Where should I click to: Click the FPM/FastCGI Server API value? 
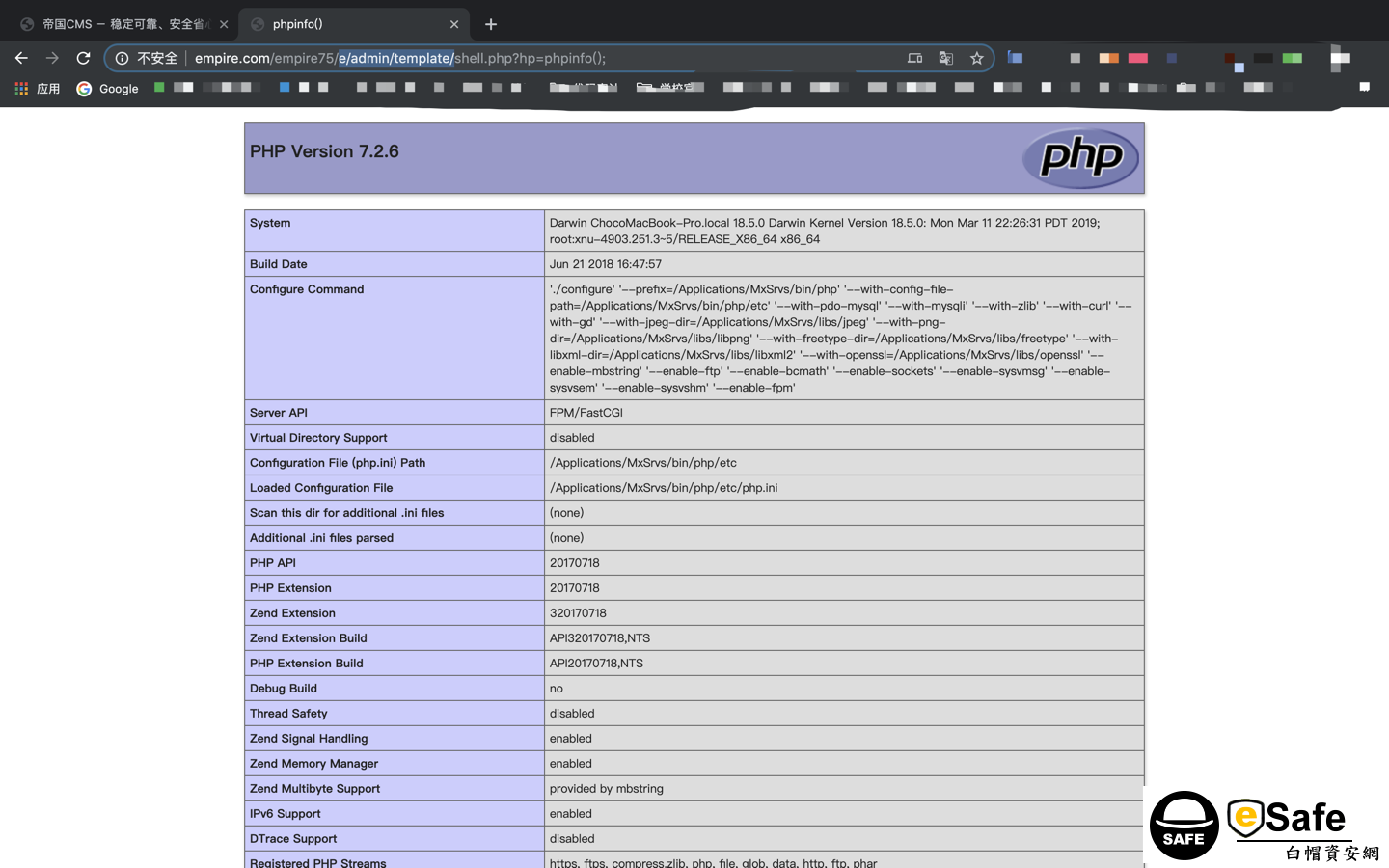click(x=586, y=413)
